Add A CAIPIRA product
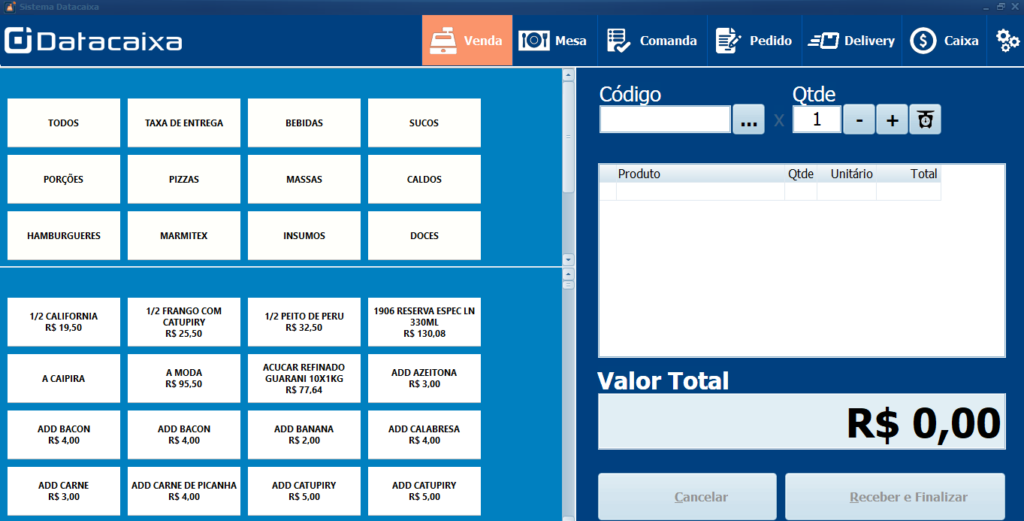Viewport: 1024px width, 521px height. (63, 379)
